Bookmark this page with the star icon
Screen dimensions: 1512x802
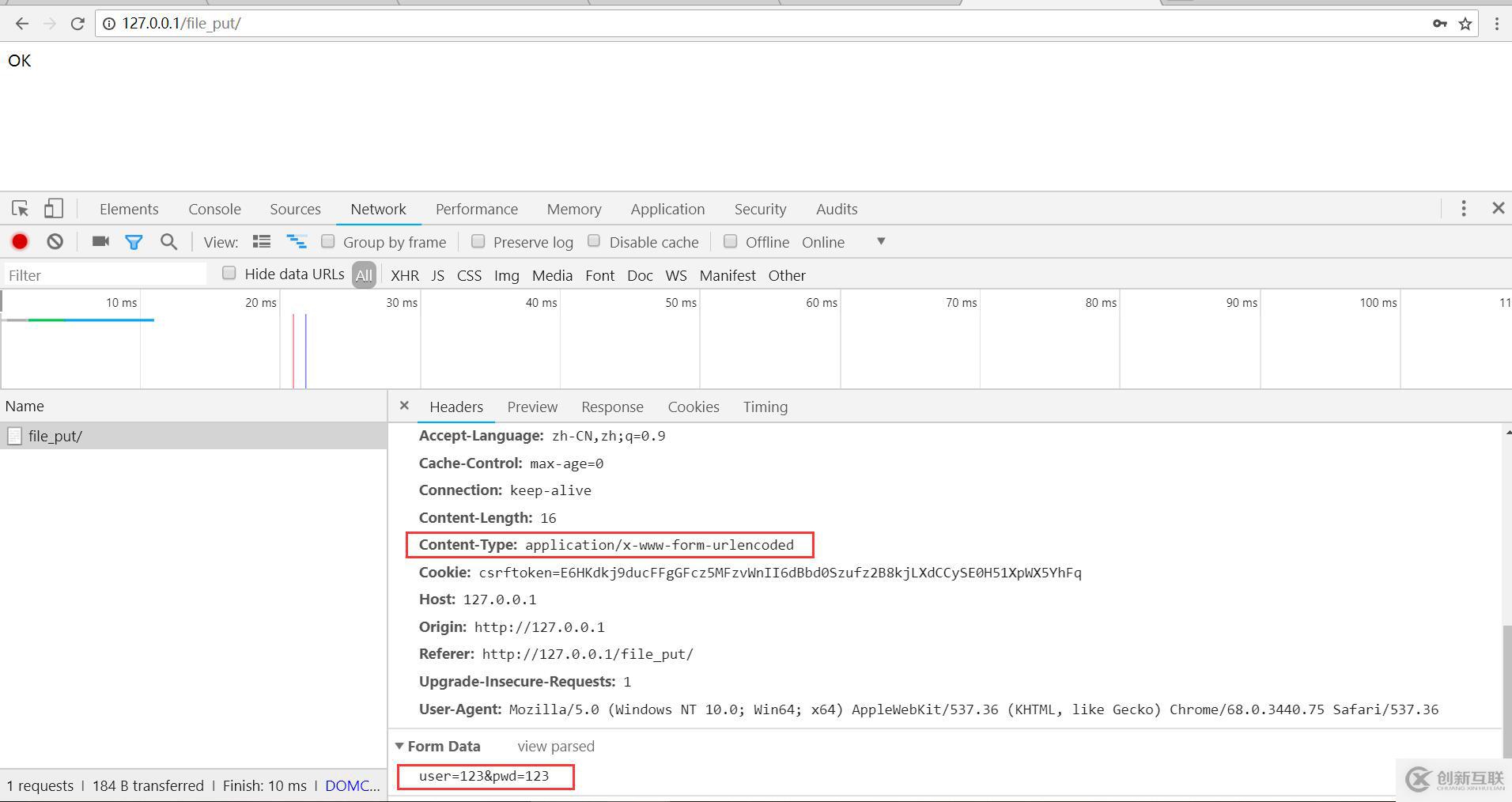coord(1465,24)
